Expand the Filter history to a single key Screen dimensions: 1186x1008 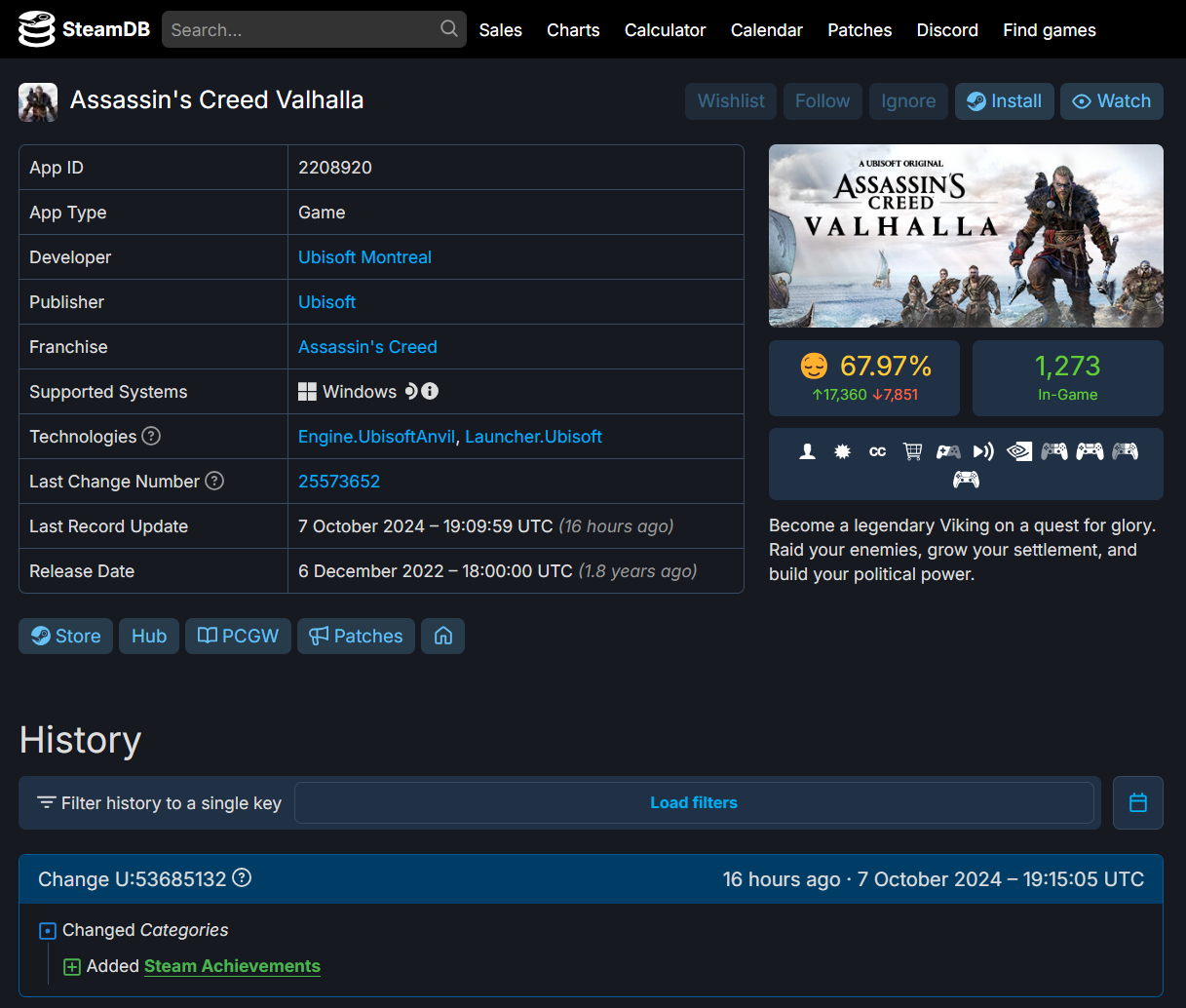[156, 802]
